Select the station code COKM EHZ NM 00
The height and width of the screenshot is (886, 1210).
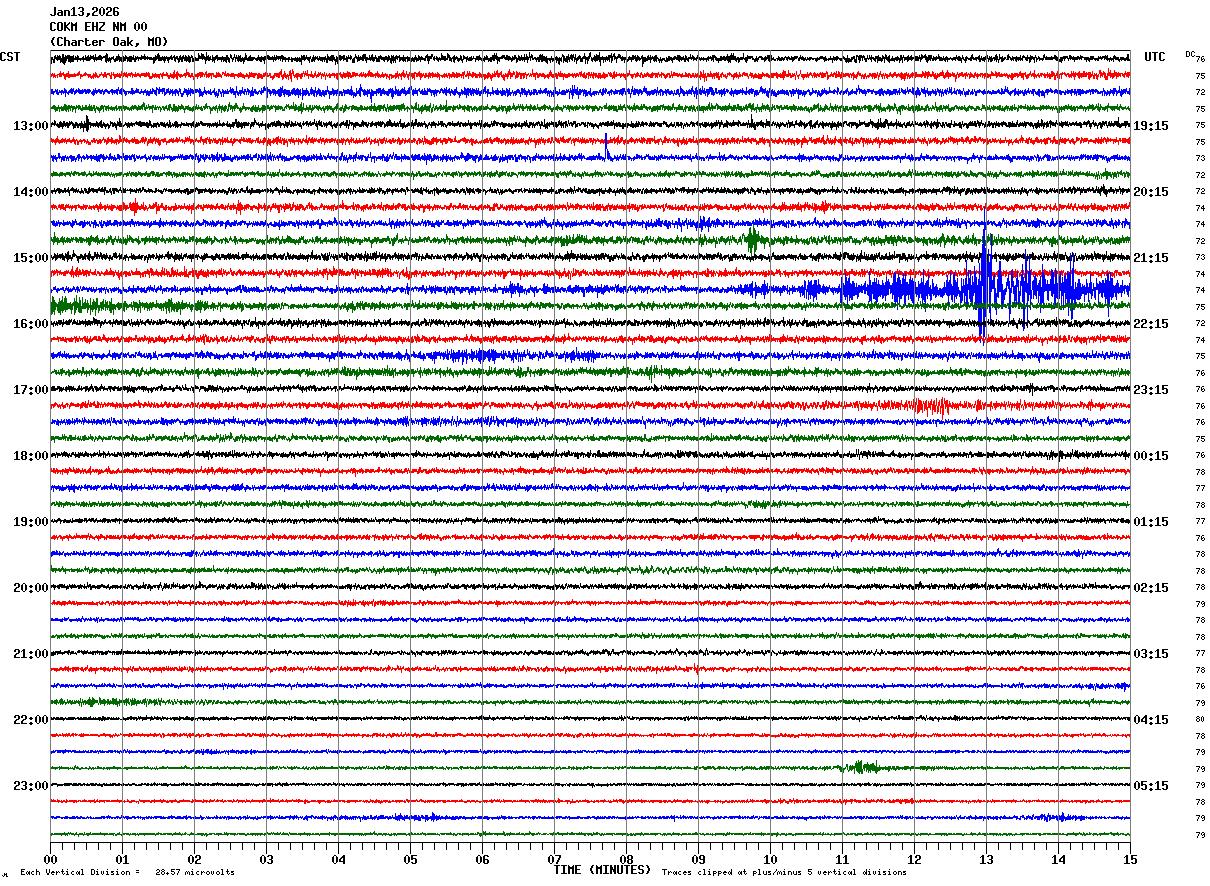(x=98, y=27)
